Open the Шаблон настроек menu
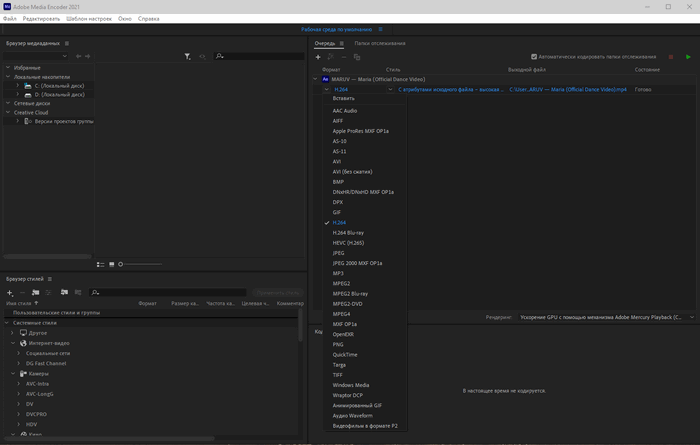Screen dimensions: 700x445 pyautogui.click(x=88, y=18)
